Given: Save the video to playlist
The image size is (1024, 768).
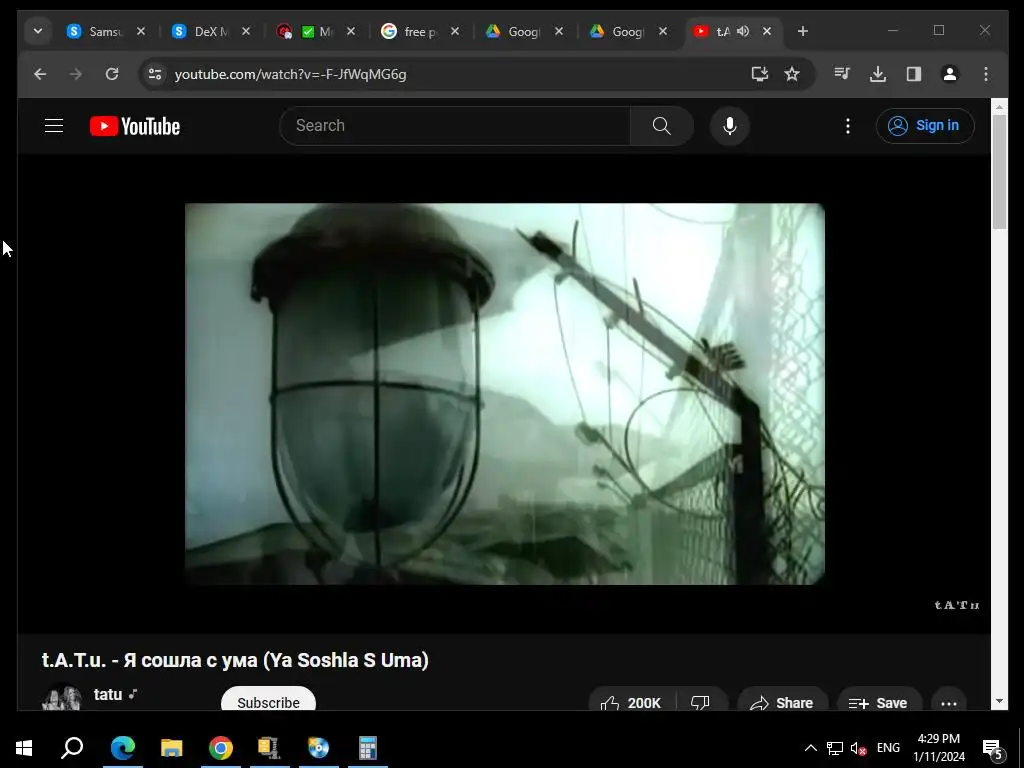Looking at the screenshot, I should click(878, 701).
